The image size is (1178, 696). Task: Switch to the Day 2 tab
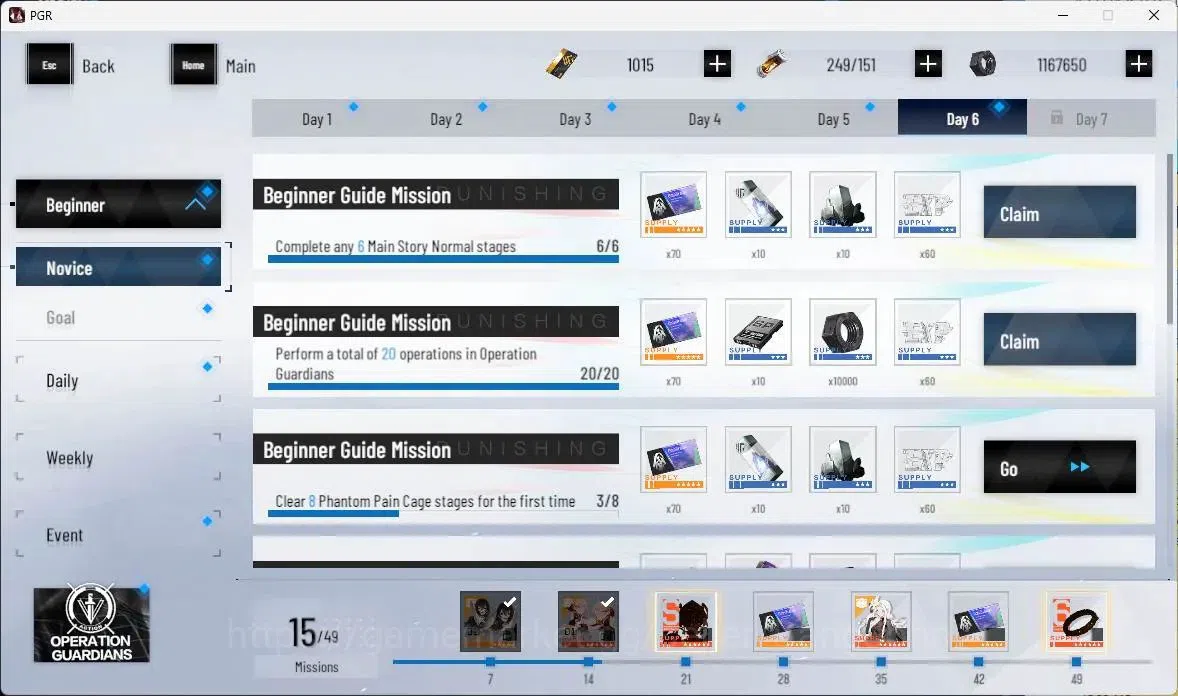[x=446, y=118]
